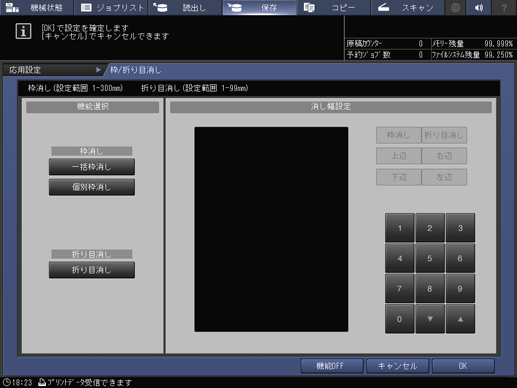The width and height of the screenshot is (517, 388).
Task: Select 個別枠消し individual frame erase
Action: pyautogui.click(x=92, y=187)
